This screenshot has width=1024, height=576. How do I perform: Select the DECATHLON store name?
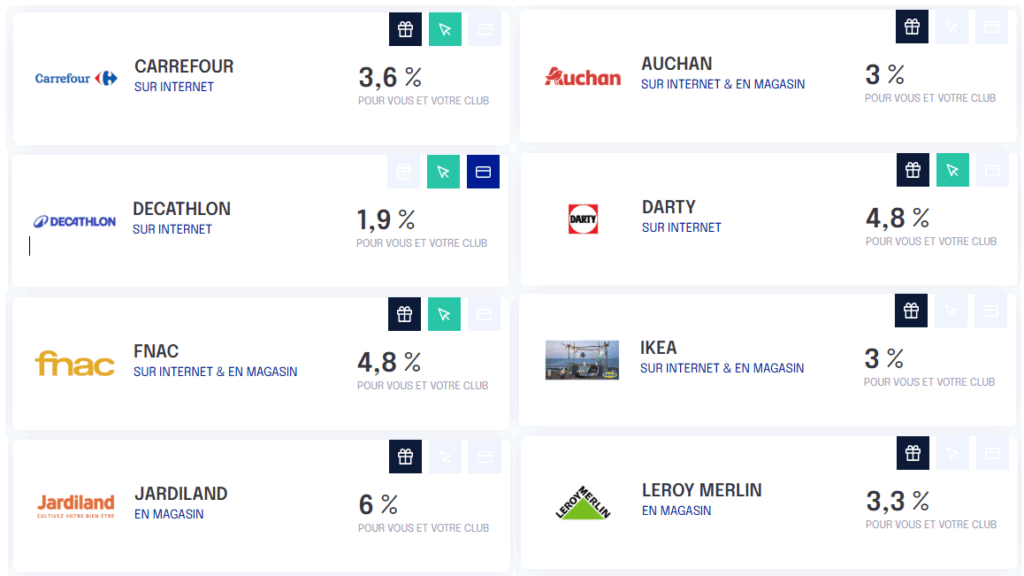point(181,209)
